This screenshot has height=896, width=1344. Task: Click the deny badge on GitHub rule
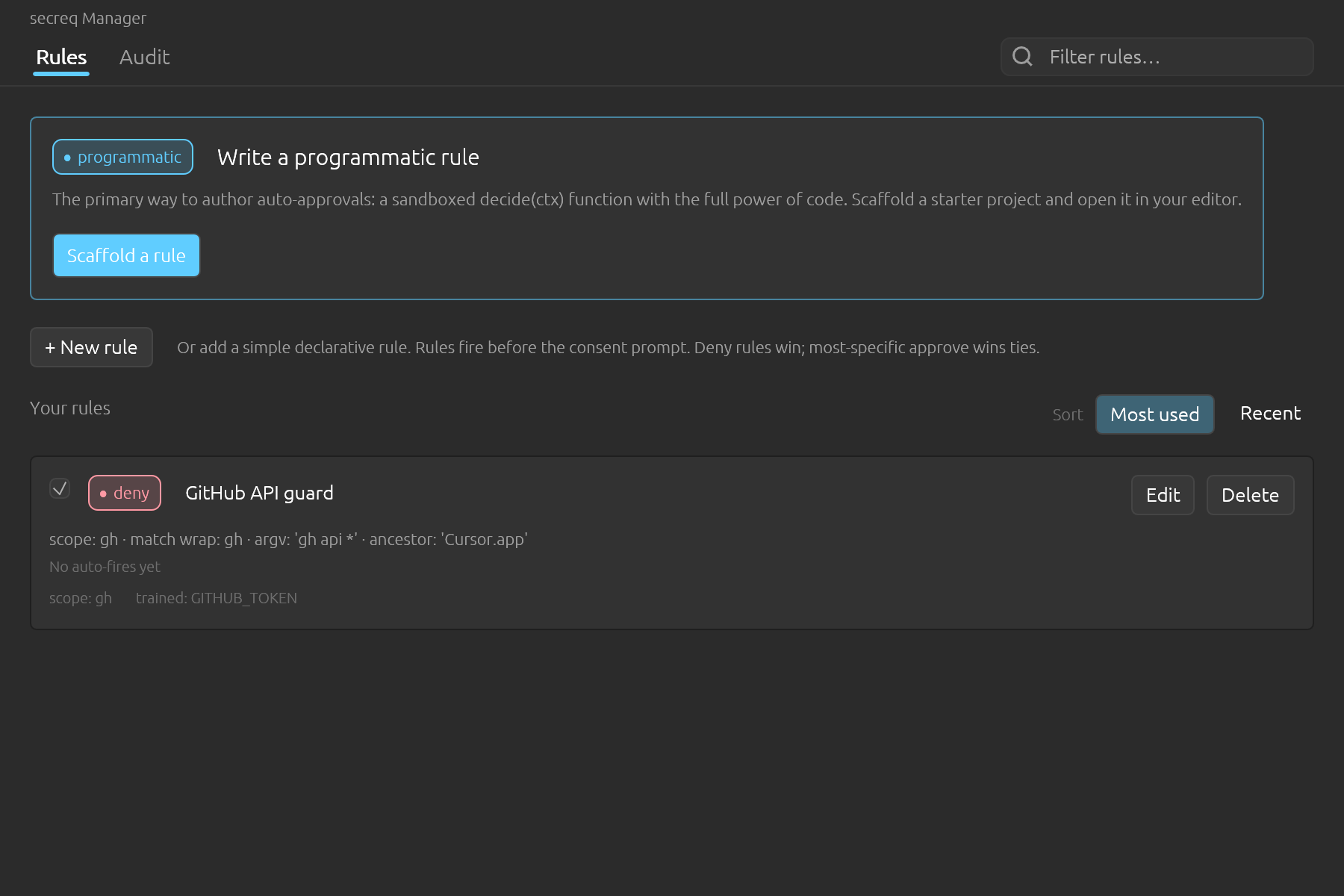point(125,493)
